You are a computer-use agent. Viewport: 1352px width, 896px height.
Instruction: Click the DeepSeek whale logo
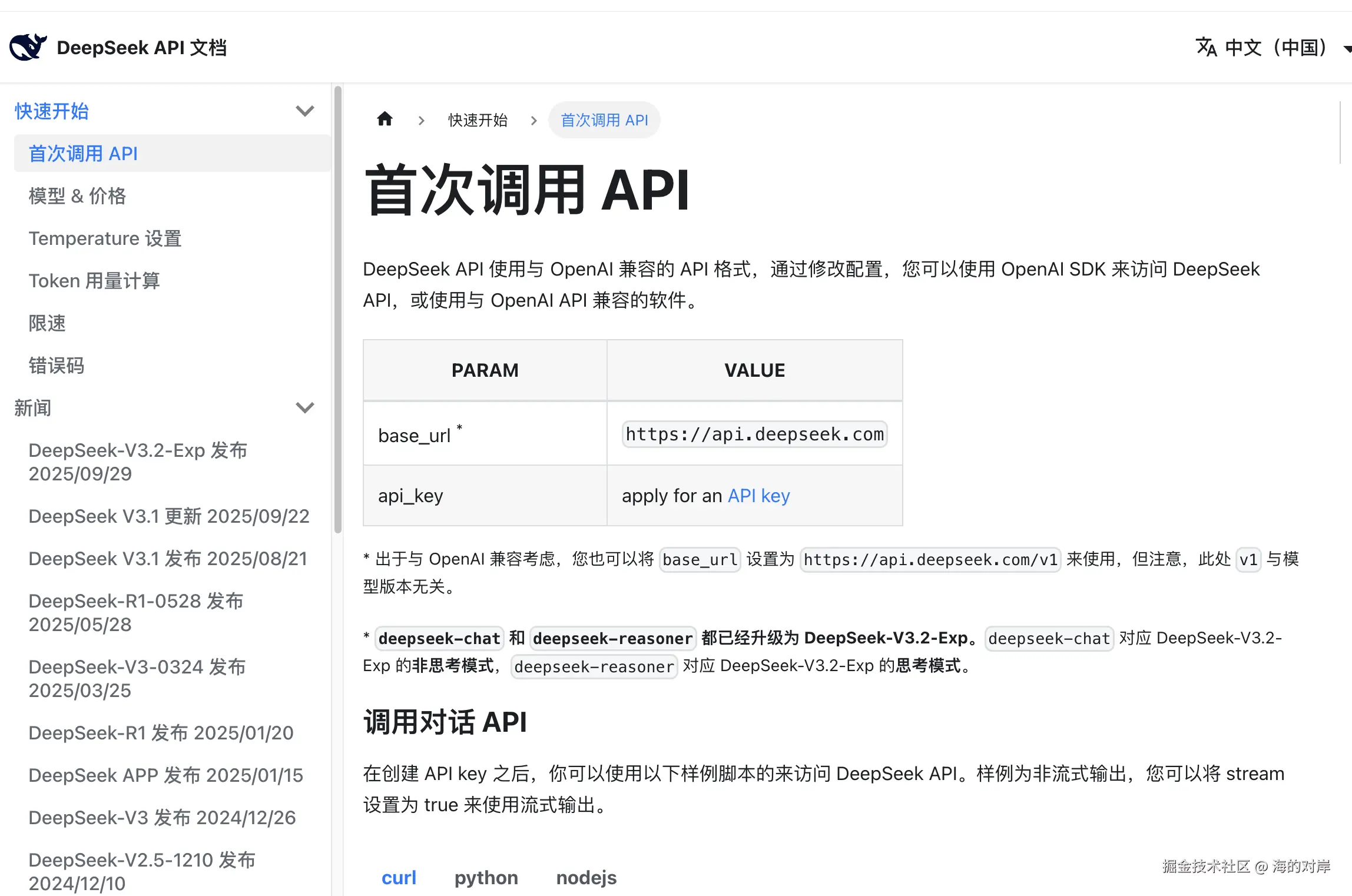point(28,47)
